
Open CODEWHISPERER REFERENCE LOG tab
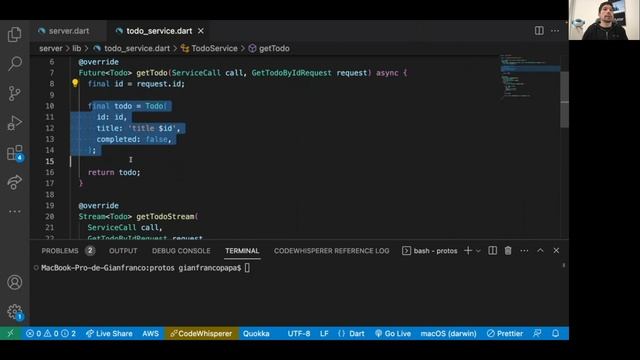pyautogui.click(x=331, y=251)
